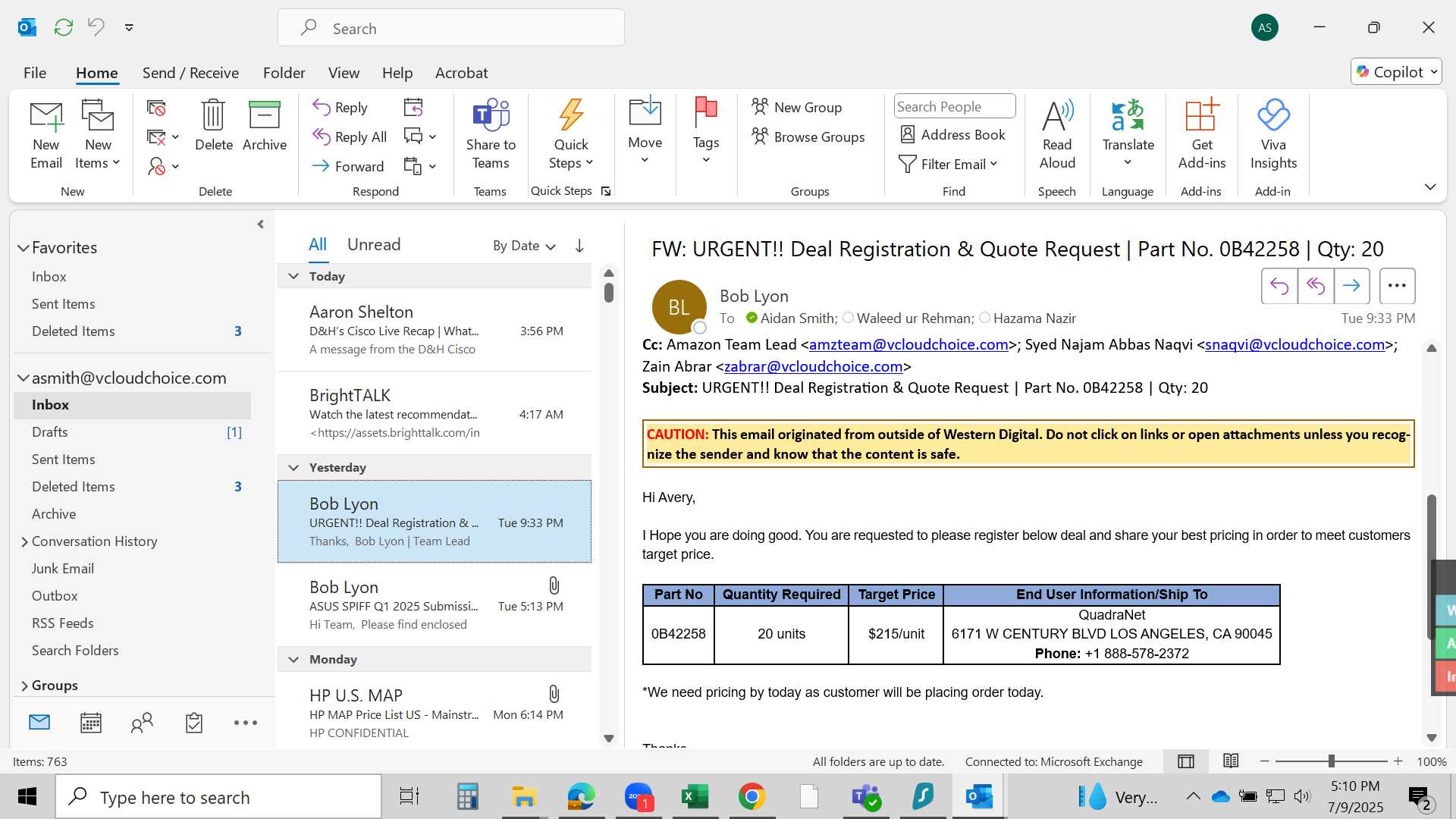Open the Folder tab
The image size is (1456, 819).
point(284,73)
